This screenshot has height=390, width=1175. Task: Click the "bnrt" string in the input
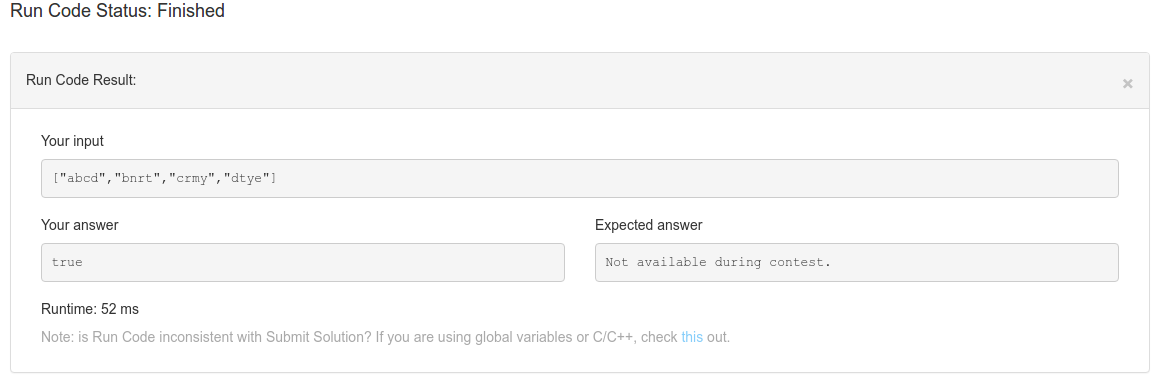point(138,178)
